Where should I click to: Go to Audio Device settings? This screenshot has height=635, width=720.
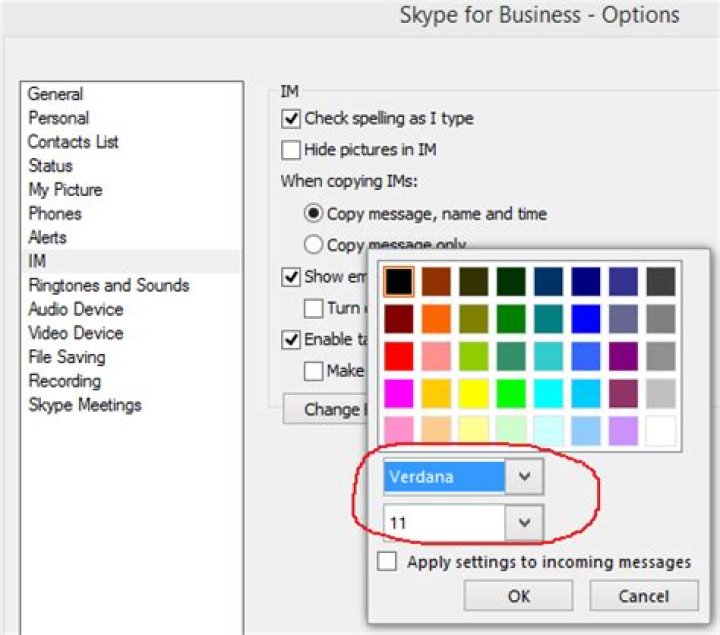coord(76,309)
